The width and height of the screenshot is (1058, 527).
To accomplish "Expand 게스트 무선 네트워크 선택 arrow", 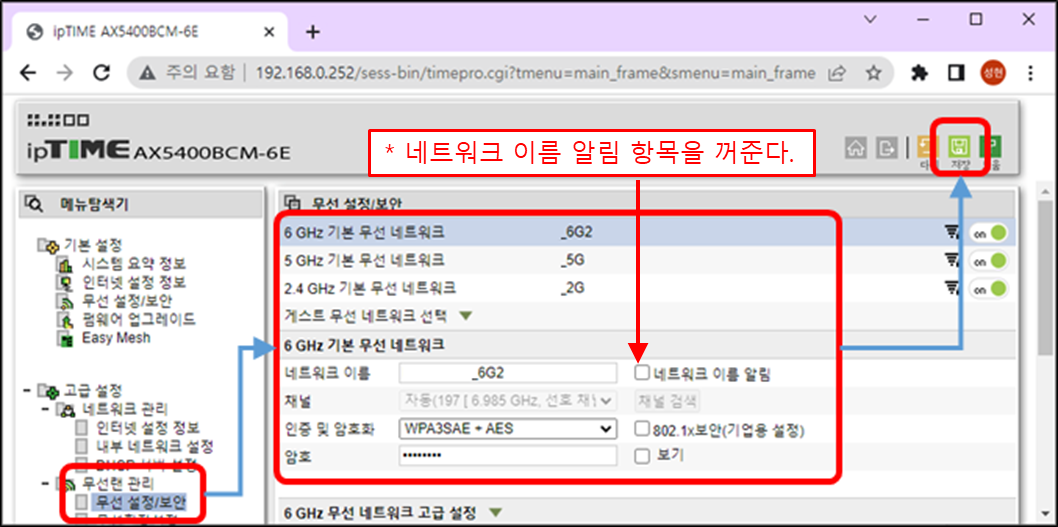I will [x=467, y=316].
